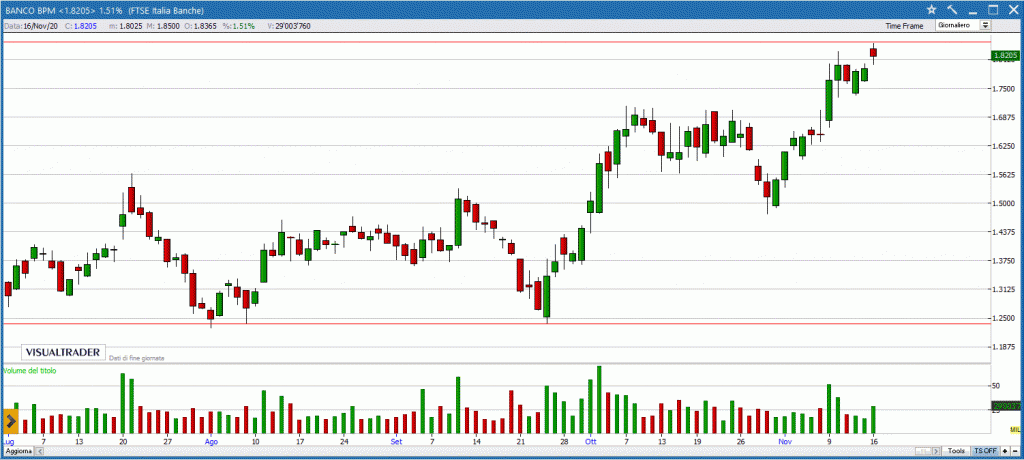Viewport: 1024px width, 460px height.
Task: Click the current price tag 1.8205
Action: (x=1006, y=56)
